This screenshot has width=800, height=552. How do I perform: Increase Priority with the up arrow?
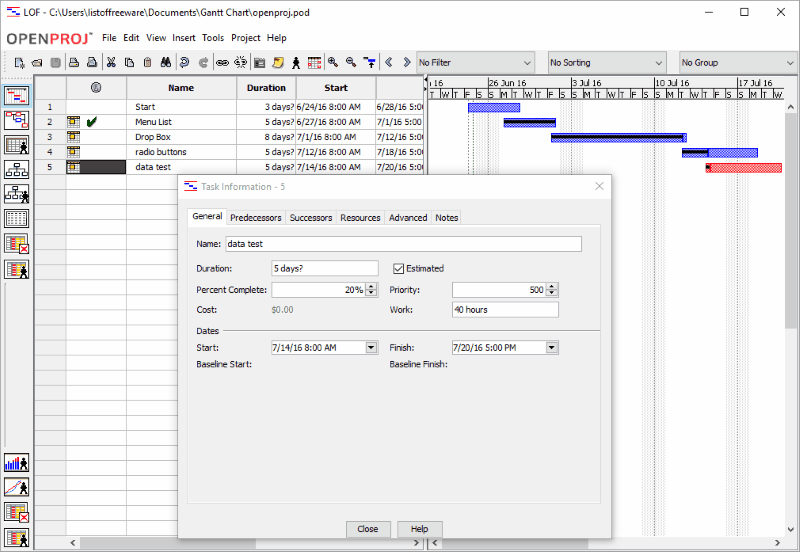[x=552, y=287]
